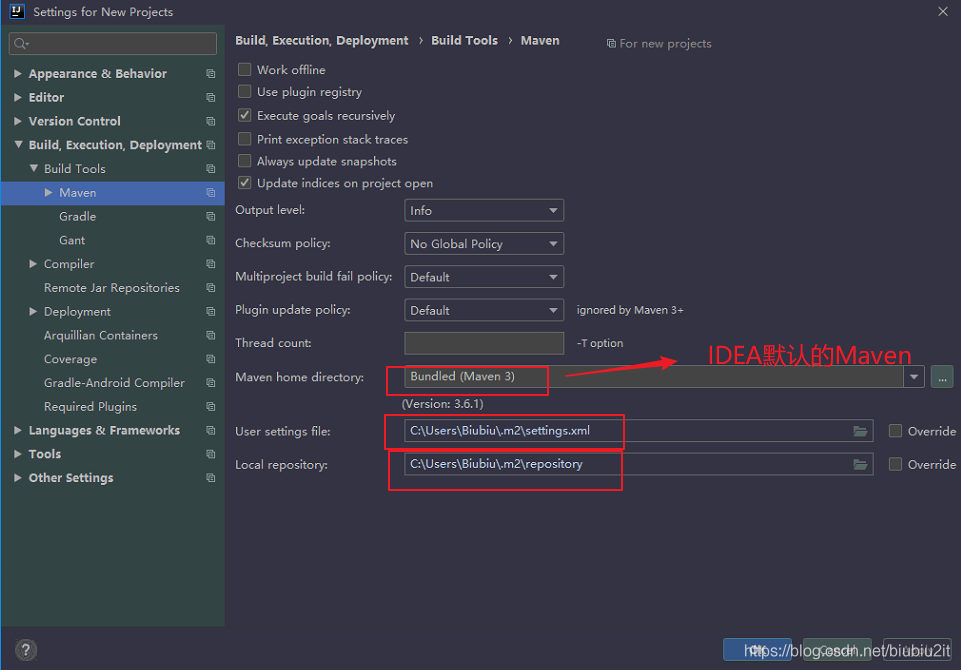
Task: Open the Output level dropdown
Action: pos(484,210)
